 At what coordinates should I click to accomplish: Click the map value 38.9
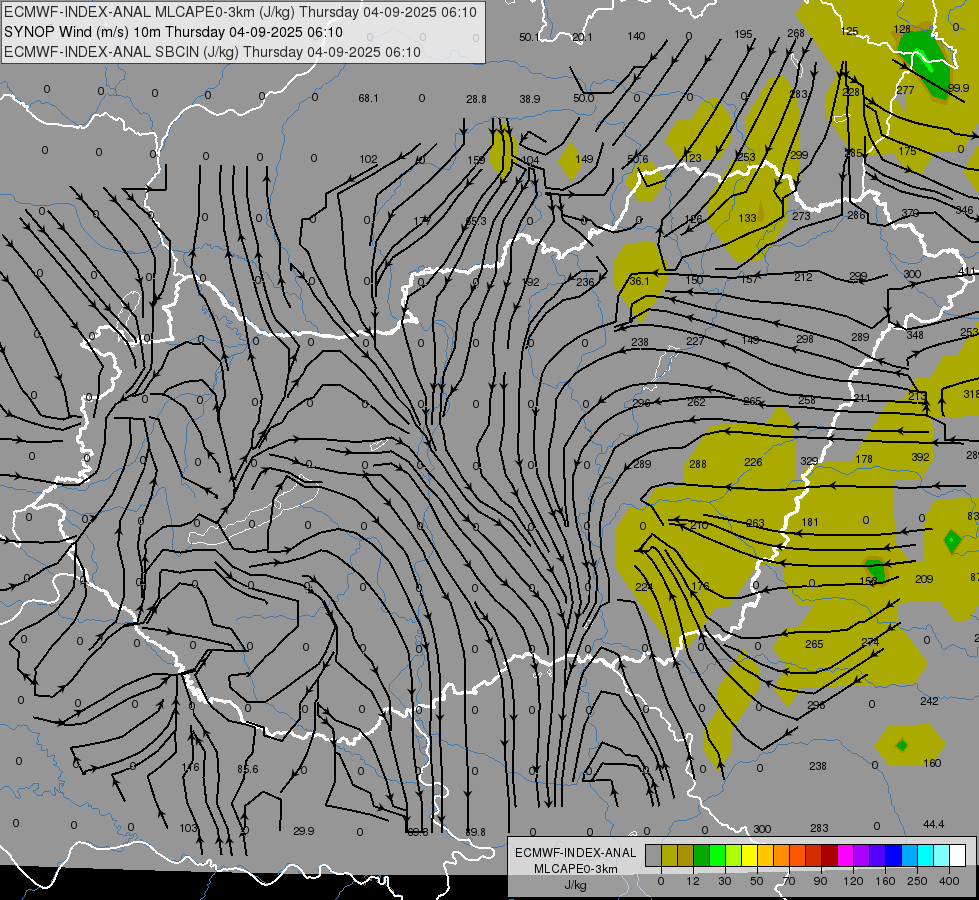point(529,99)
